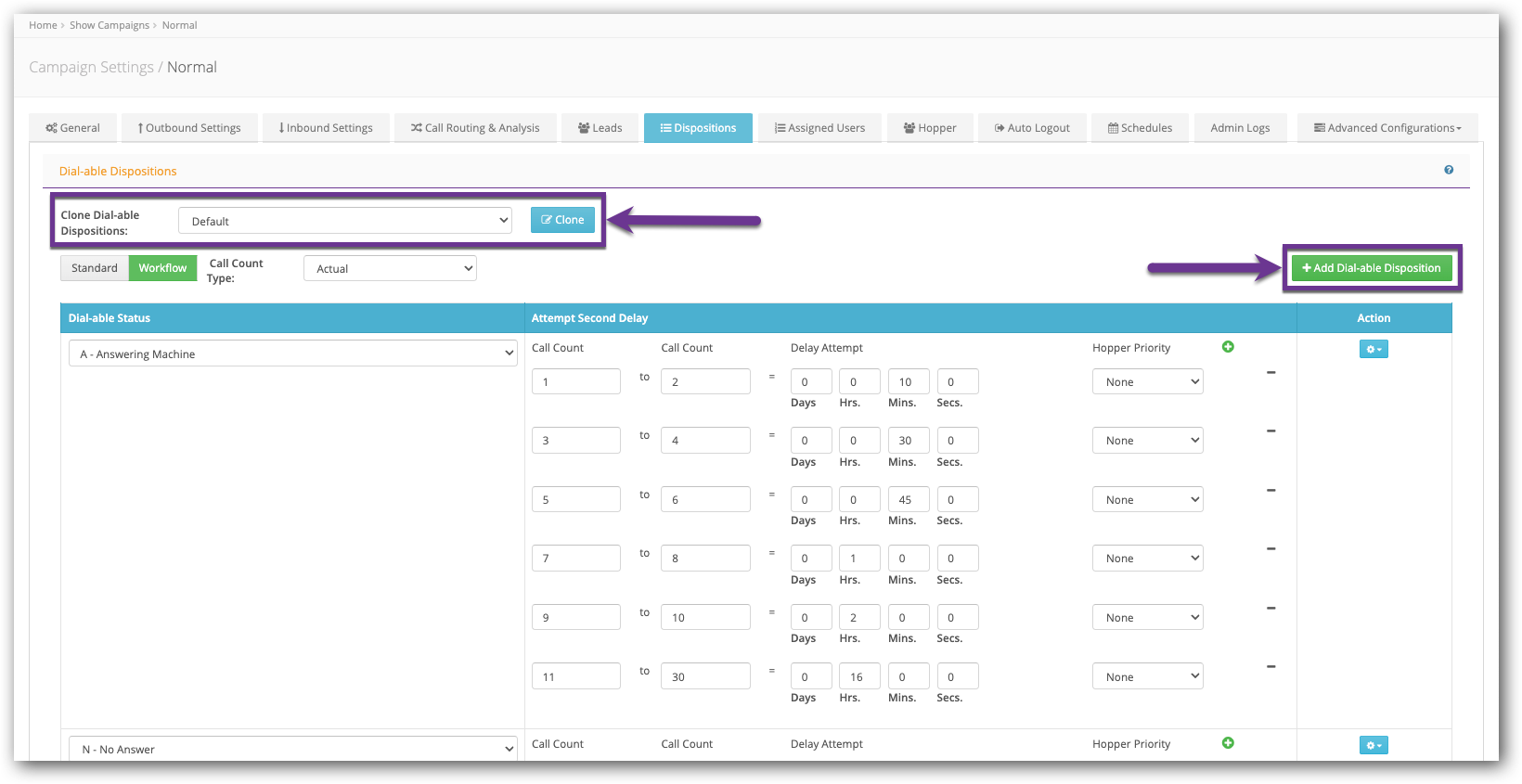Viewport: 1522px width, 784px height.
Task: Open the General tab
Action: point(73,128)
